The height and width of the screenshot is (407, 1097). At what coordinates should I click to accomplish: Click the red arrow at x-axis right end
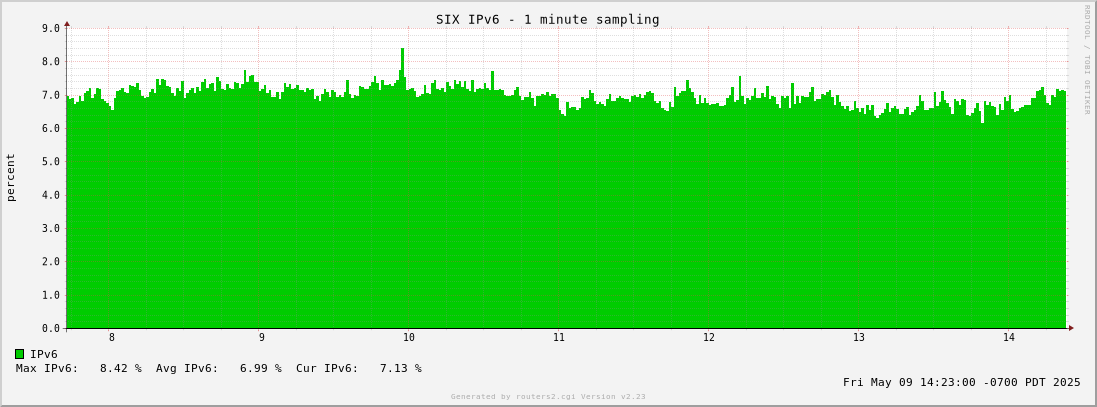click(x=1071, y=328)
